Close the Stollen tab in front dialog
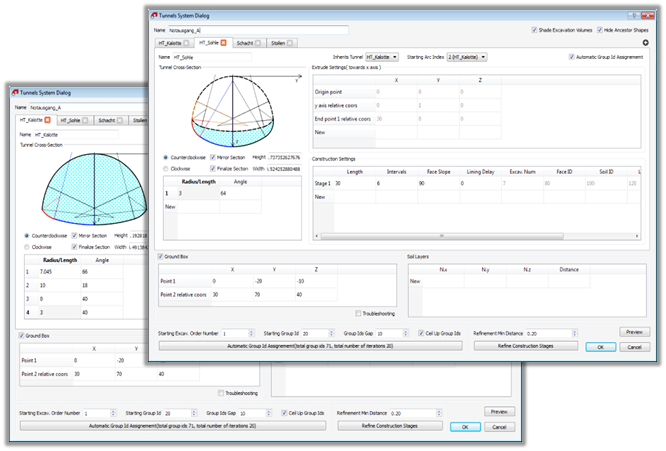 pyautogui.click(x=290, y=43)
